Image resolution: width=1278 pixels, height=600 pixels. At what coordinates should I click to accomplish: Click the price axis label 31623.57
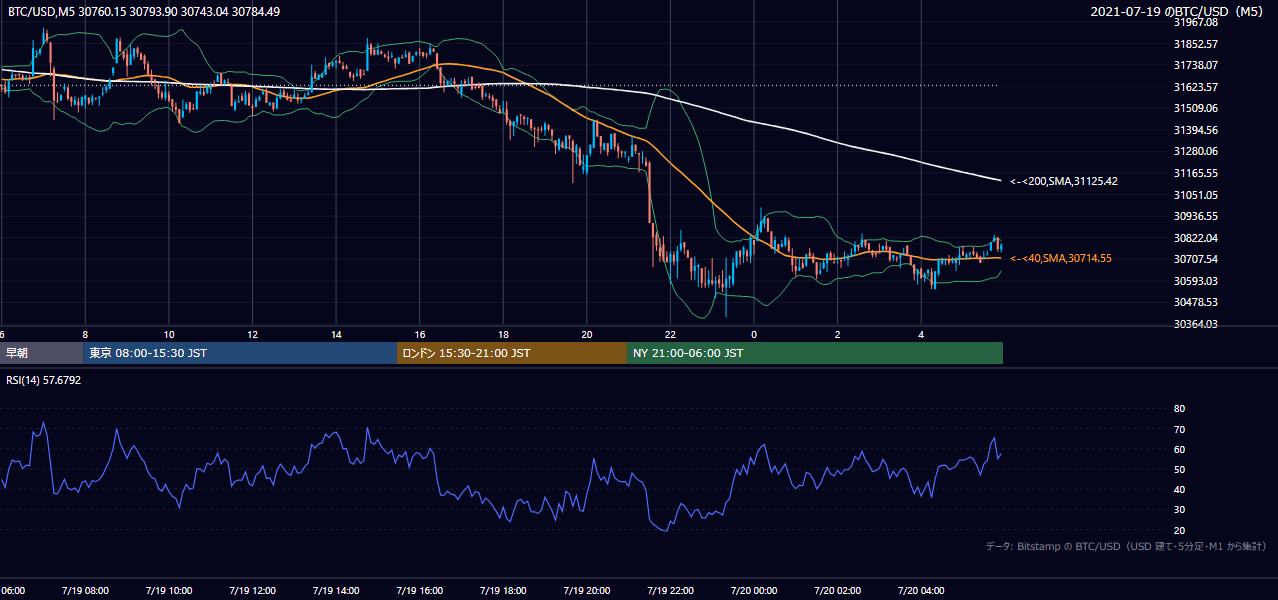click(1197, 87)
